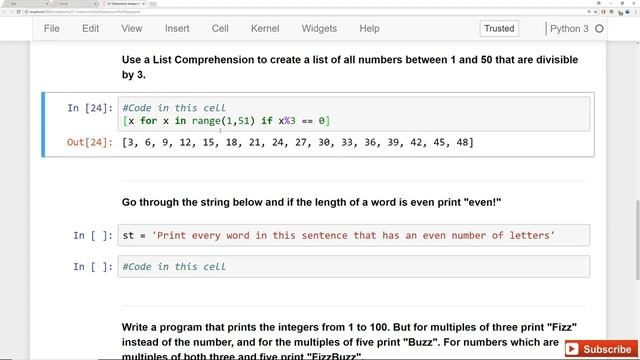
Task: Click the dark round extension icon beside browser menu
Action: tap(627, 12)
